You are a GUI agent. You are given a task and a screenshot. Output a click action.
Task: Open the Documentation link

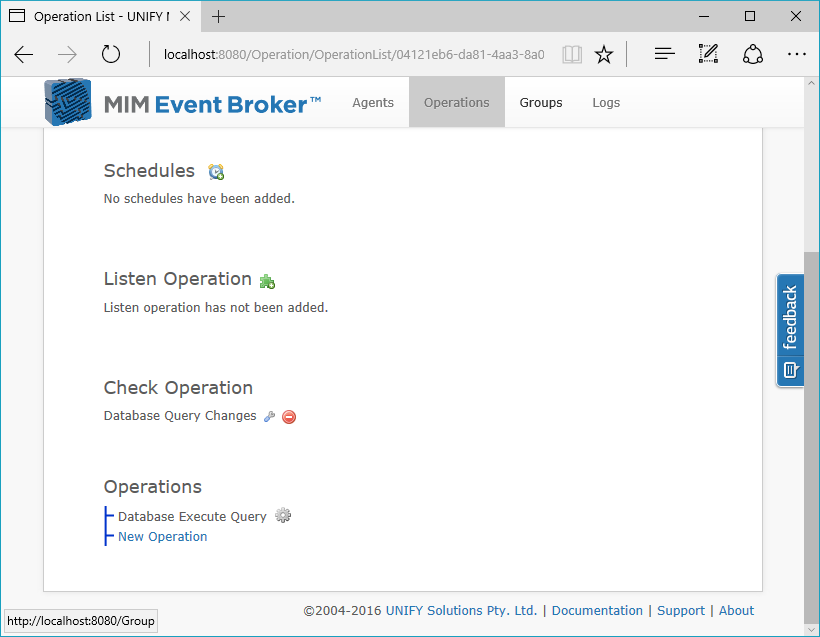[x=597, y=610]
